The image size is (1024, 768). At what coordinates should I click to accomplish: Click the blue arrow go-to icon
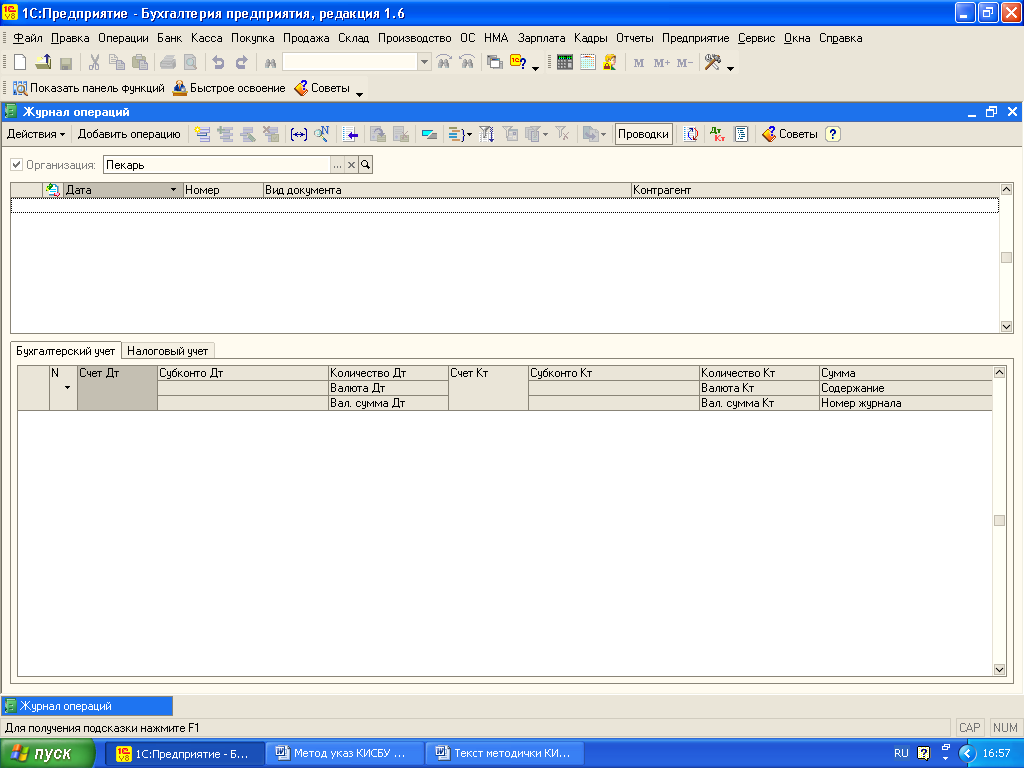(x=350, y=134)
